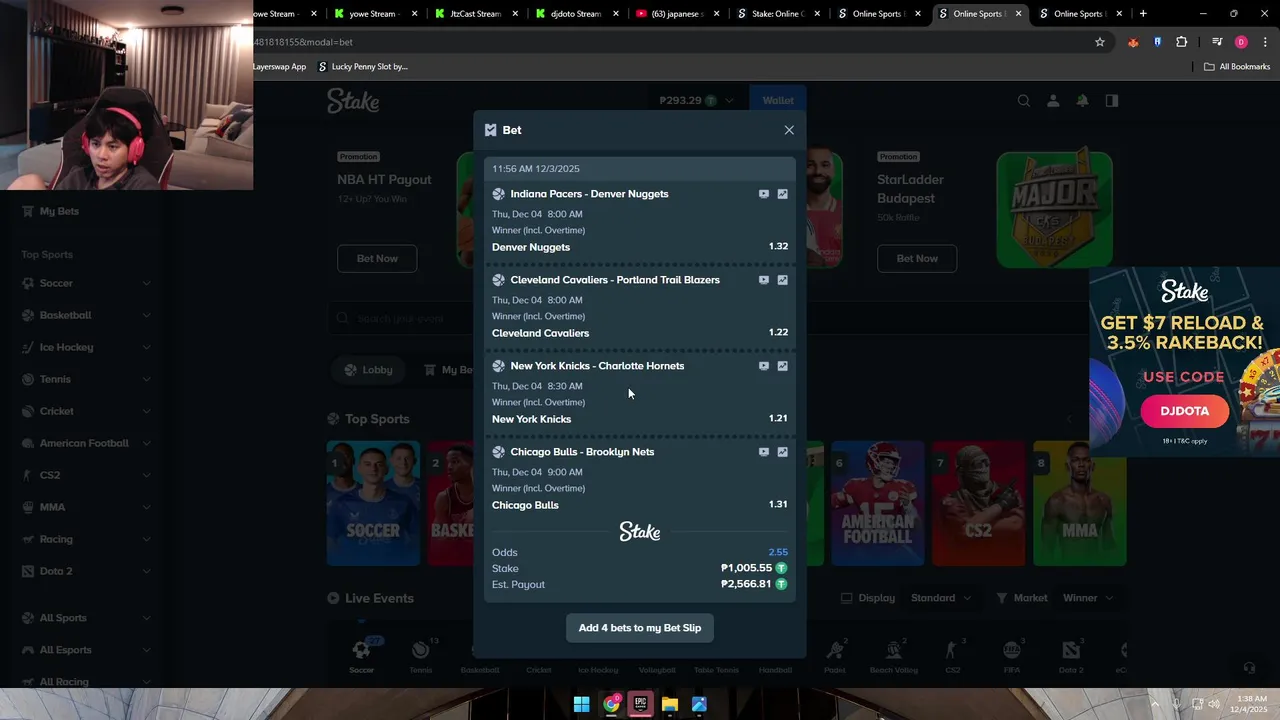This screenshot has width=1280, height=720.
Task: Click the Cleveland Cavaliers odds 1.22
Action: pyautogui.click(x=778, y=333)
